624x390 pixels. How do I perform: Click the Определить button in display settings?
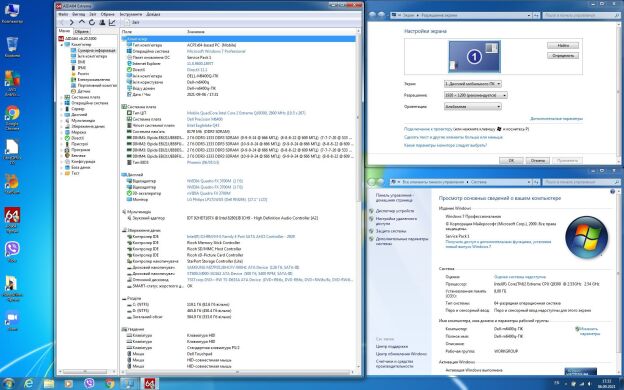tap(563, 56)
